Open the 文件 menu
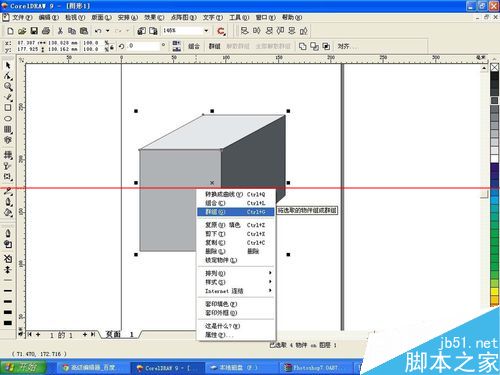Image resolution: width=500 pixels, height=375 pixels. click(22, 17)
